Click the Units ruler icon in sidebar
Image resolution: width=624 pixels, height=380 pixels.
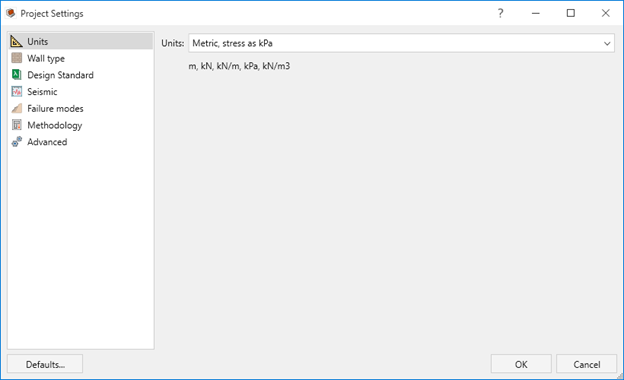click(x=16, y=41)
